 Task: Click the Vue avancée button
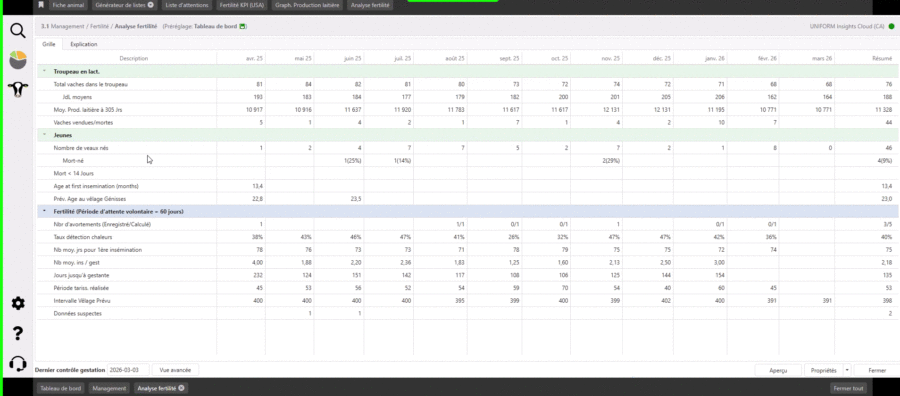[176, 370]
